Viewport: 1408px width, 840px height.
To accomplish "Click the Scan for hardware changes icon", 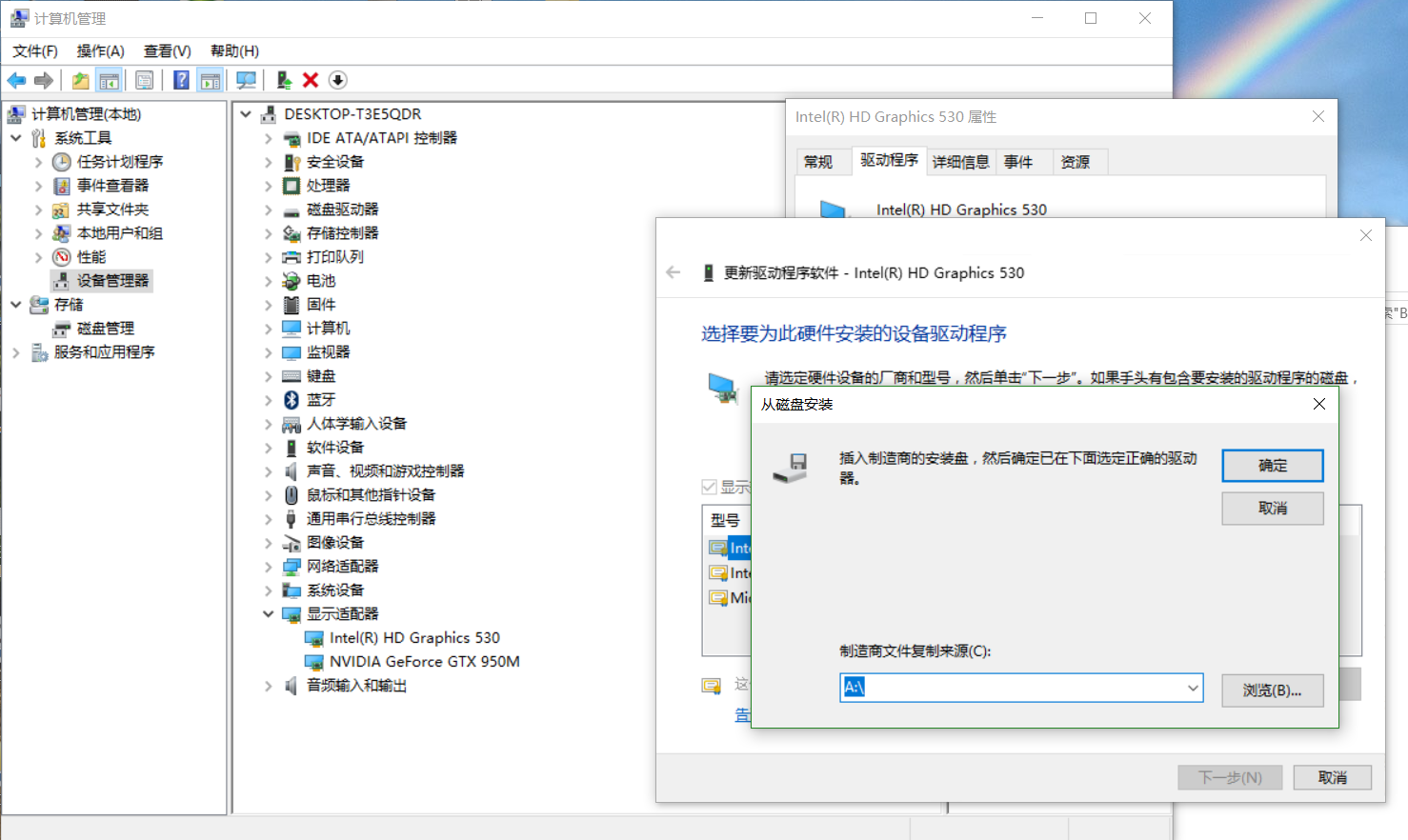I will pyautogui.click(x=245, y=80).
